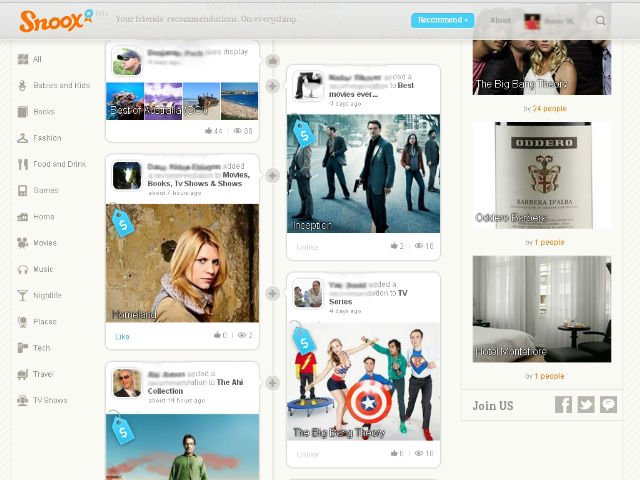
Task: Click the 'by 24 people' link
Action: click(545, 109)
